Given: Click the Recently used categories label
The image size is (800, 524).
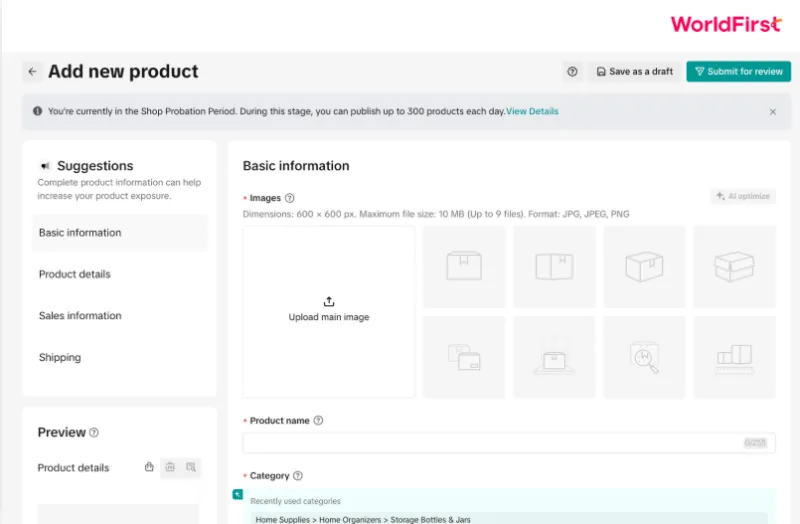Looking at the screenshot, I should click(295, 501).
